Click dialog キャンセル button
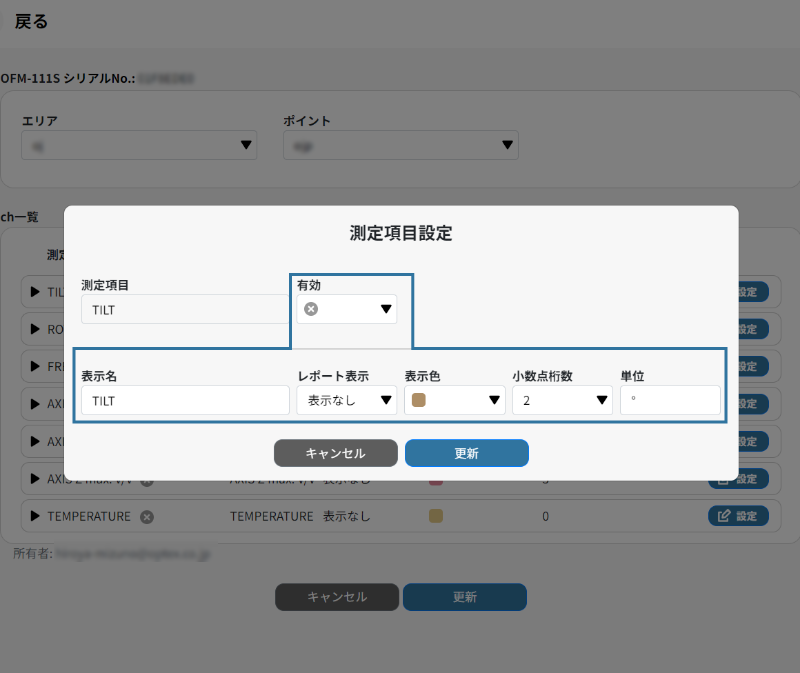 point(336,453)
